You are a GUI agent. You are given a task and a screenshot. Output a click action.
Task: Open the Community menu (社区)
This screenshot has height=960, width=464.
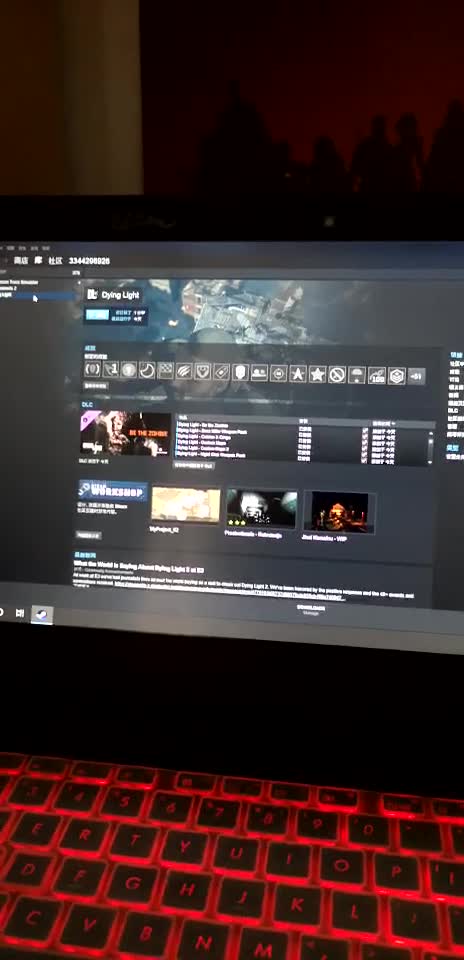56,260
